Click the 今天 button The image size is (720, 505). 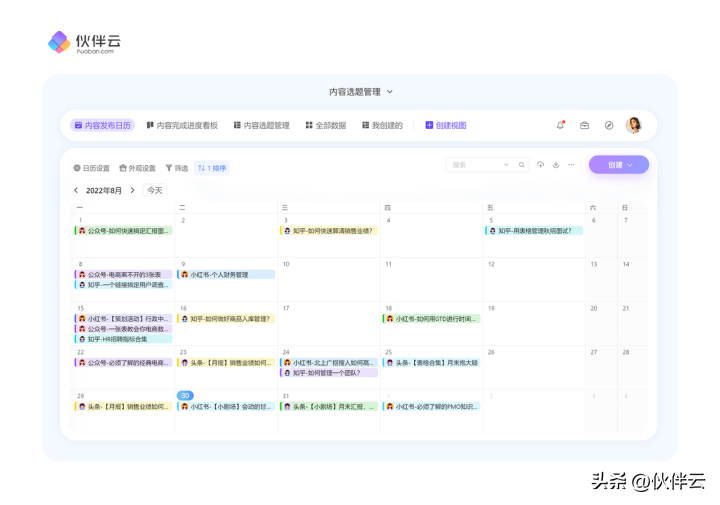pos(154,190)
